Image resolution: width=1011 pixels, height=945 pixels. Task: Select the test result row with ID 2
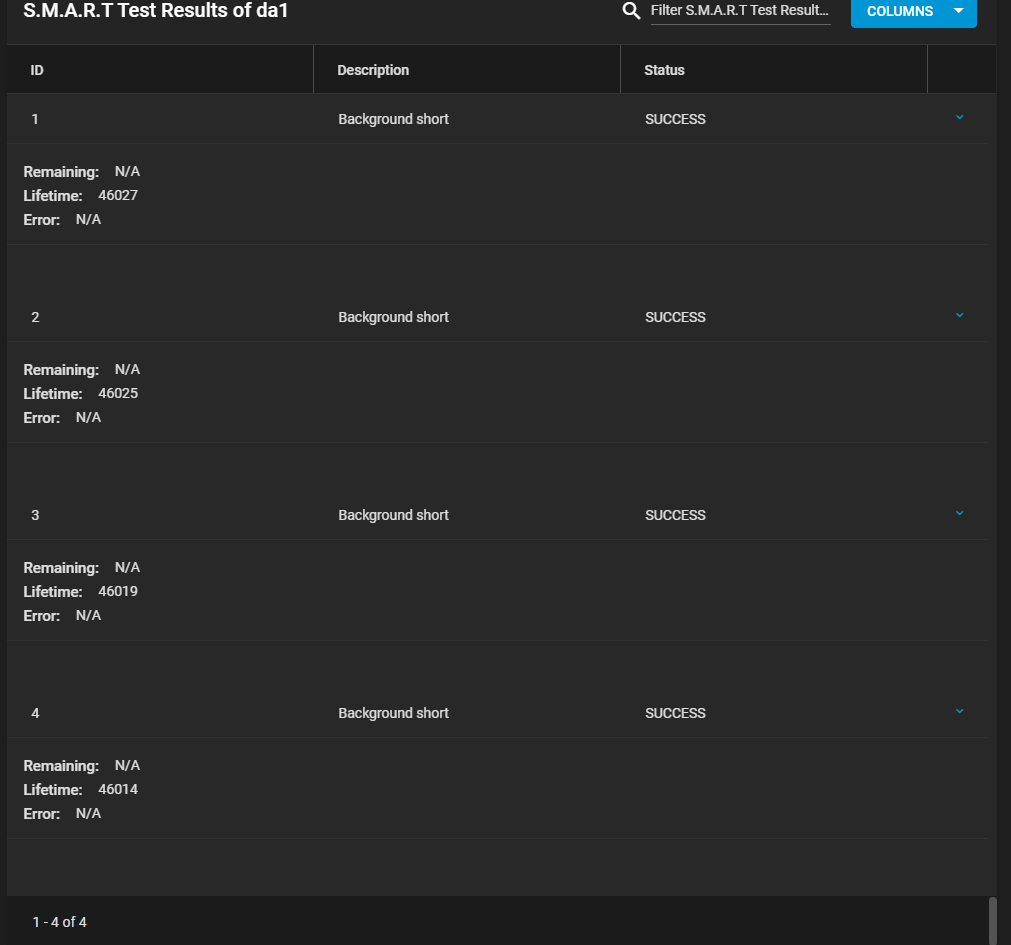(35, 317)
